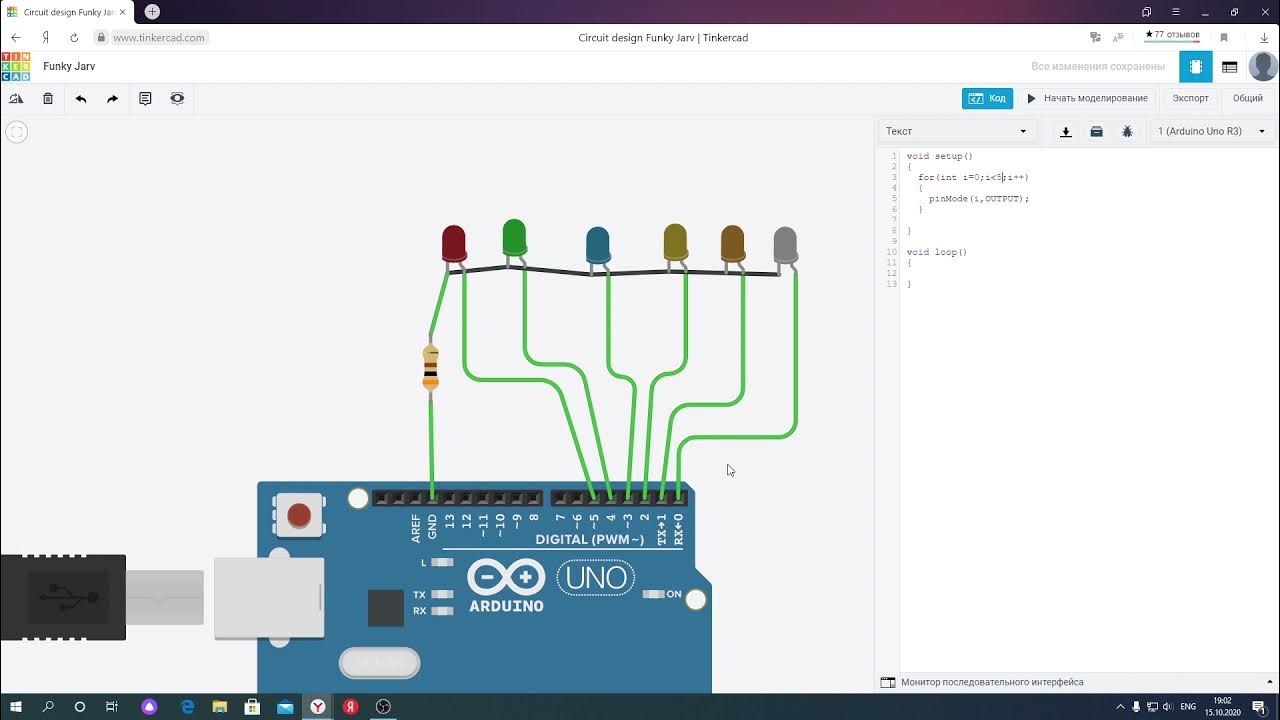Click the Tinkercad logo
The width and height of the screenshot is (1280, 720).
15,66
